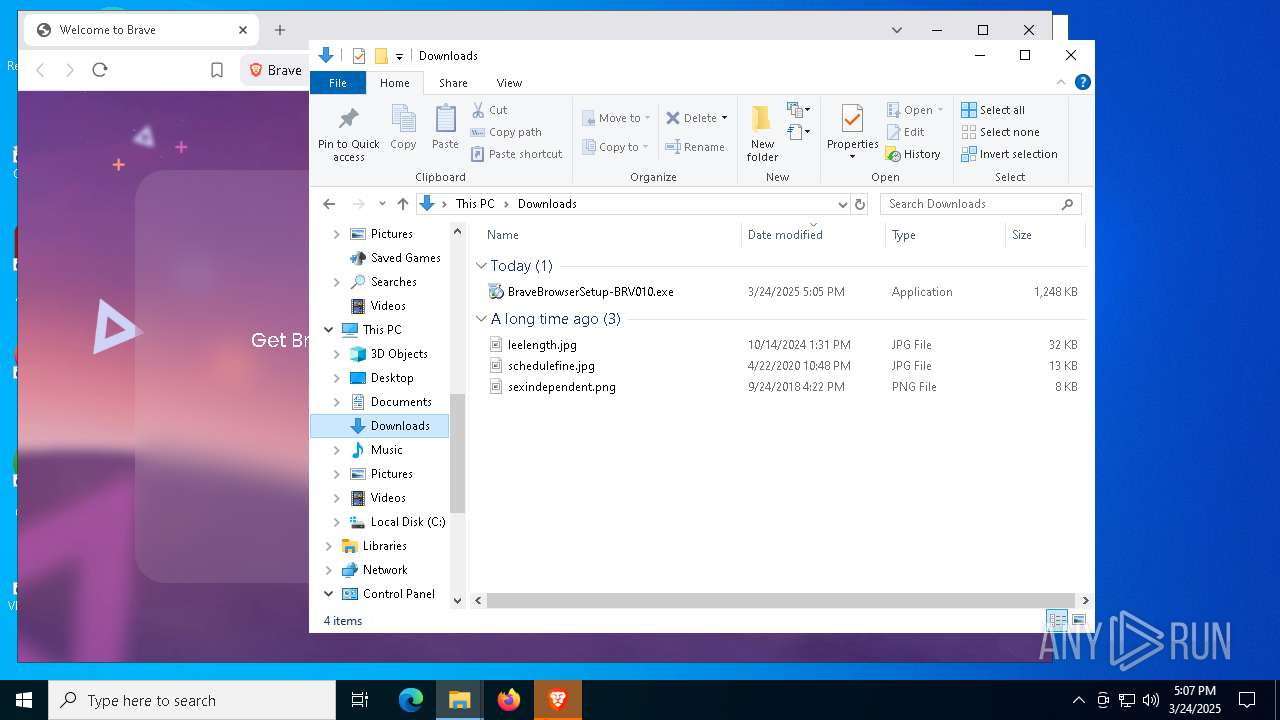The width and height of the screenshot is (1280, 720).
Task: Select schedulefine.jpg file
Action: [x=551, y=366]
